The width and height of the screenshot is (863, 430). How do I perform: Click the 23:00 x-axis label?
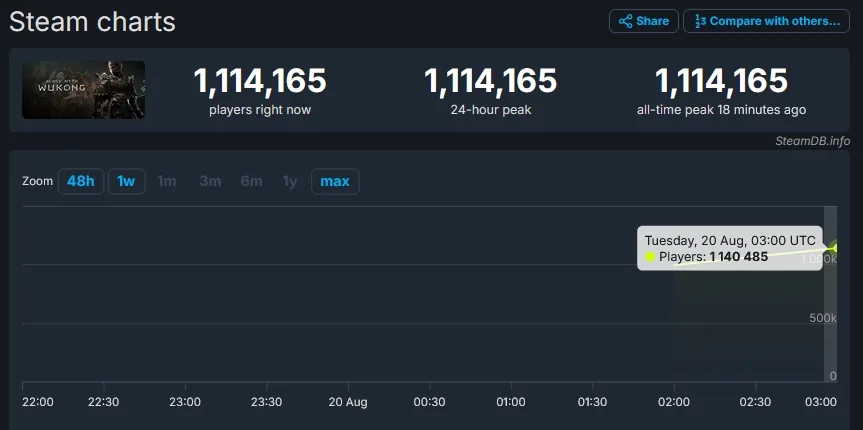click(185, 402)
